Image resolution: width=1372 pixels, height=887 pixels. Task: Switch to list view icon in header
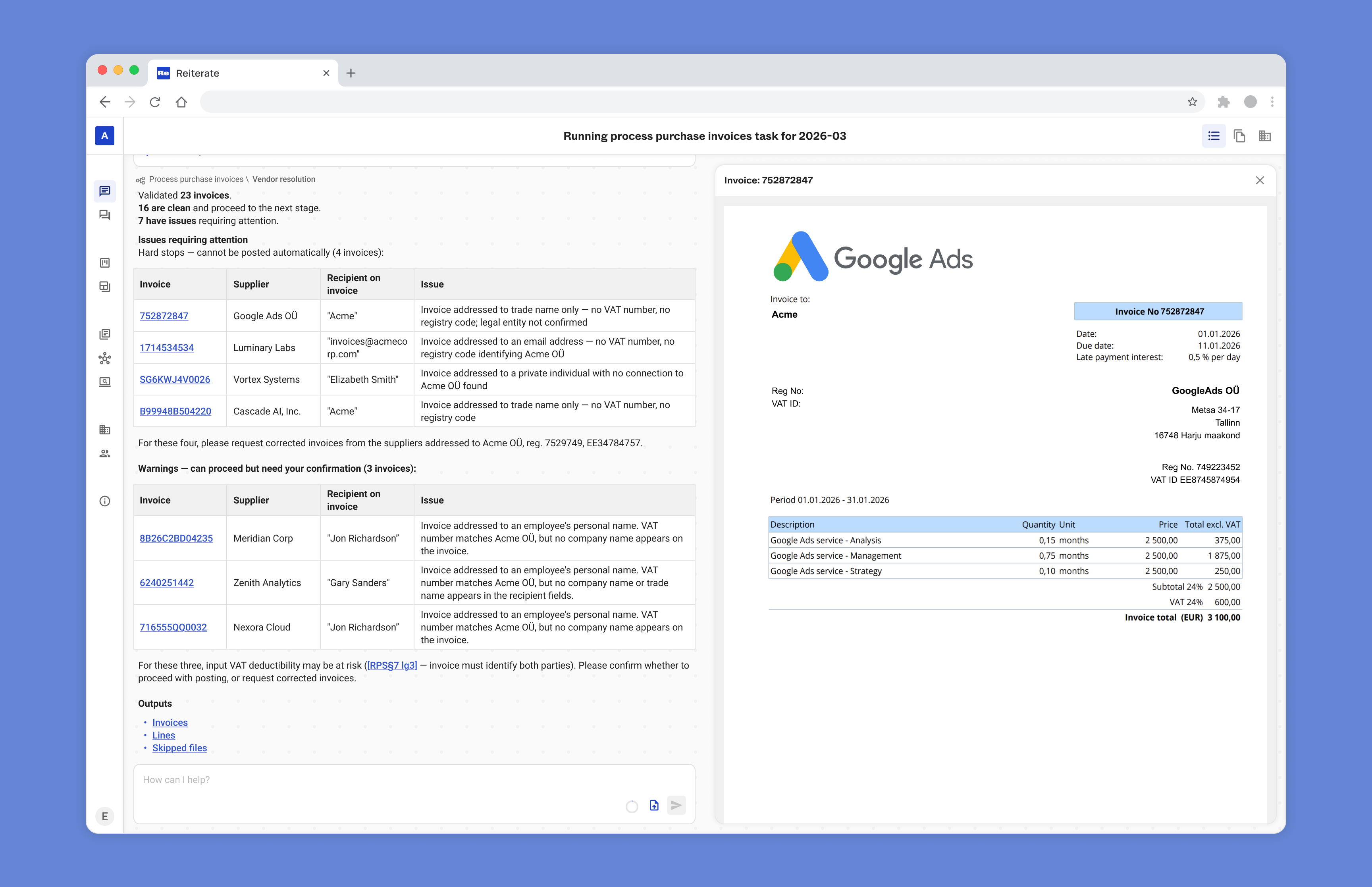tap(1214, 136)
